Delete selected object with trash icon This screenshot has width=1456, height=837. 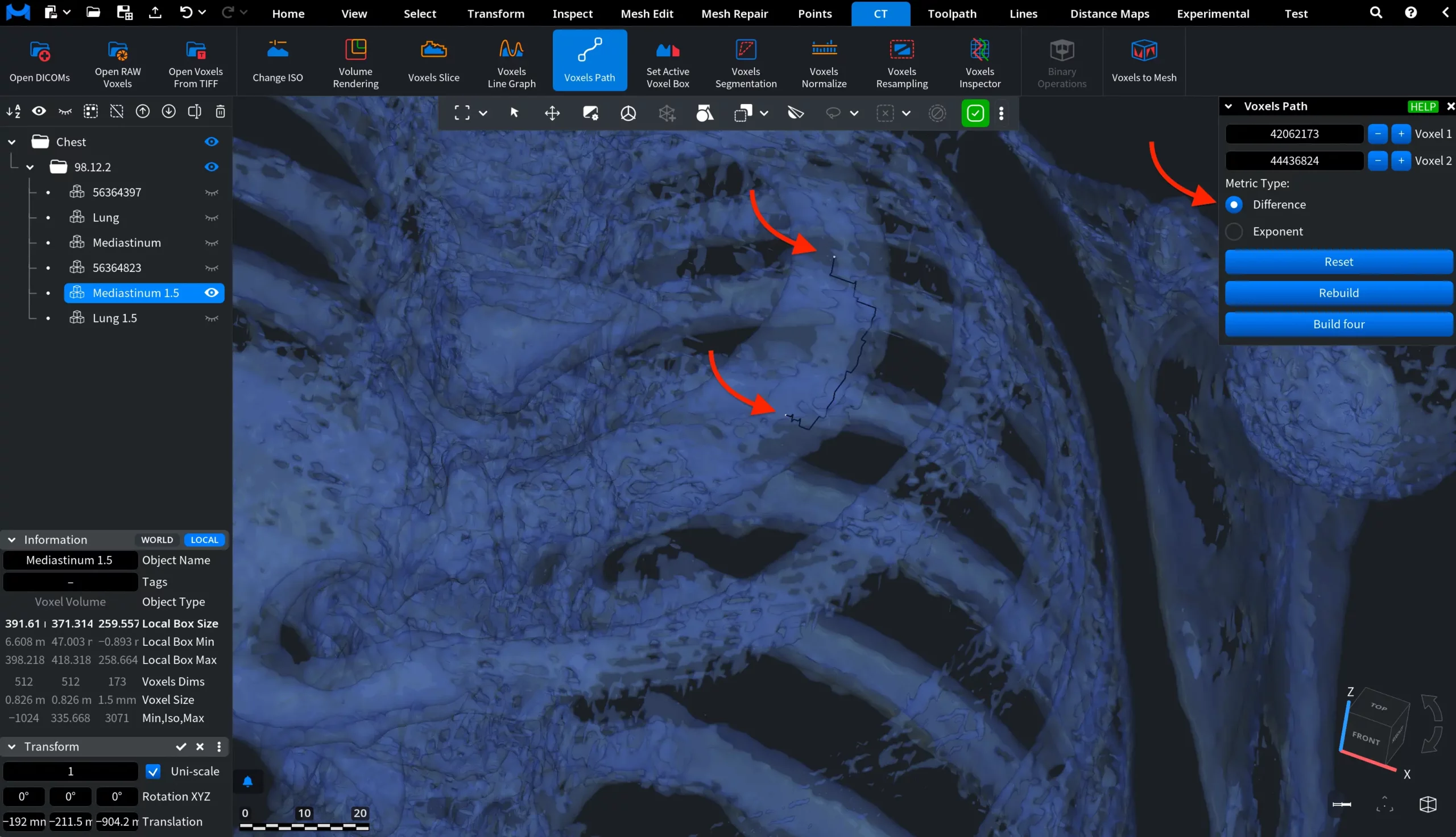click(x=220, y=112)
